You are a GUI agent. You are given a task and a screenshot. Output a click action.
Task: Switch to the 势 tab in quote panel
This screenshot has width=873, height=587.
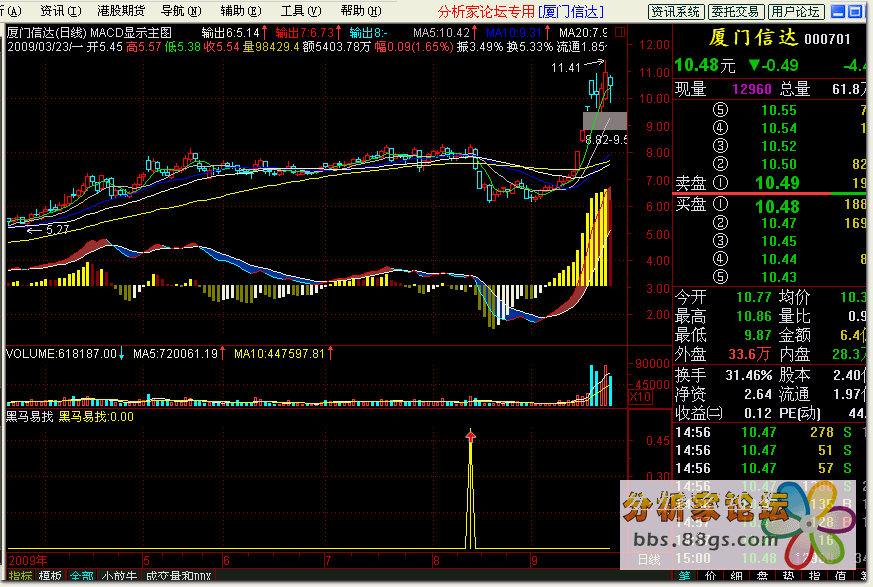tap(788, 576)
